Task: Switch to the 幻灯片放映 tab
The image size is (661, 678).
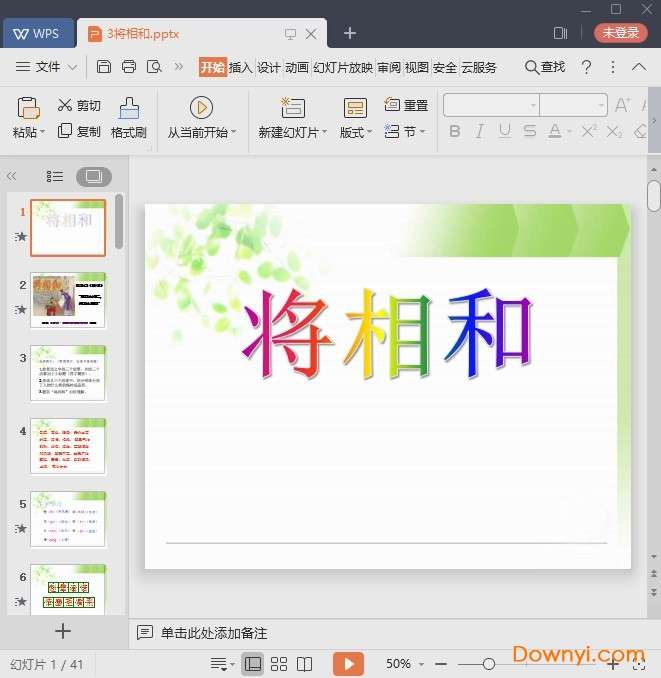Action: (x=343, y=67)
